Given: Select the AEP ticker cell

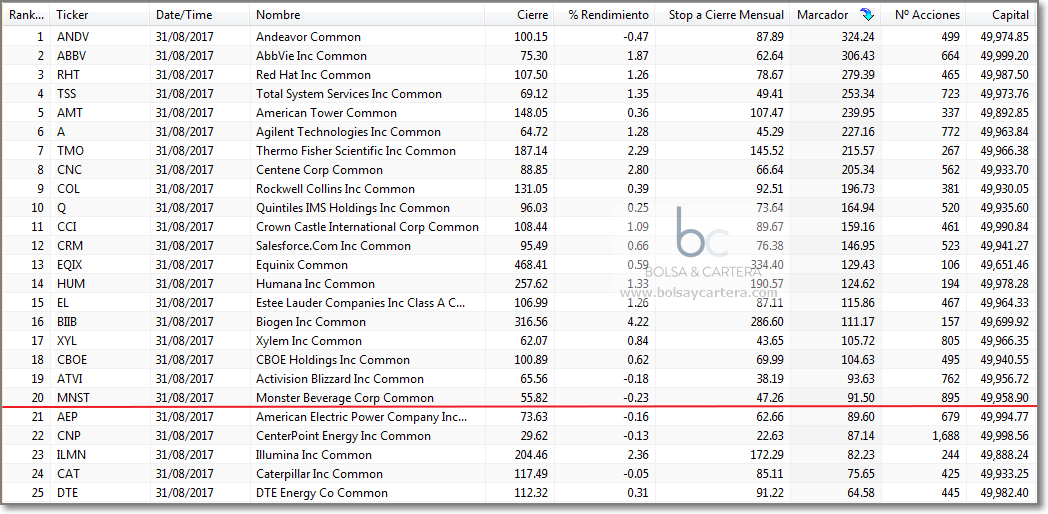Looking at the screenshot, I should click(68, 417).
